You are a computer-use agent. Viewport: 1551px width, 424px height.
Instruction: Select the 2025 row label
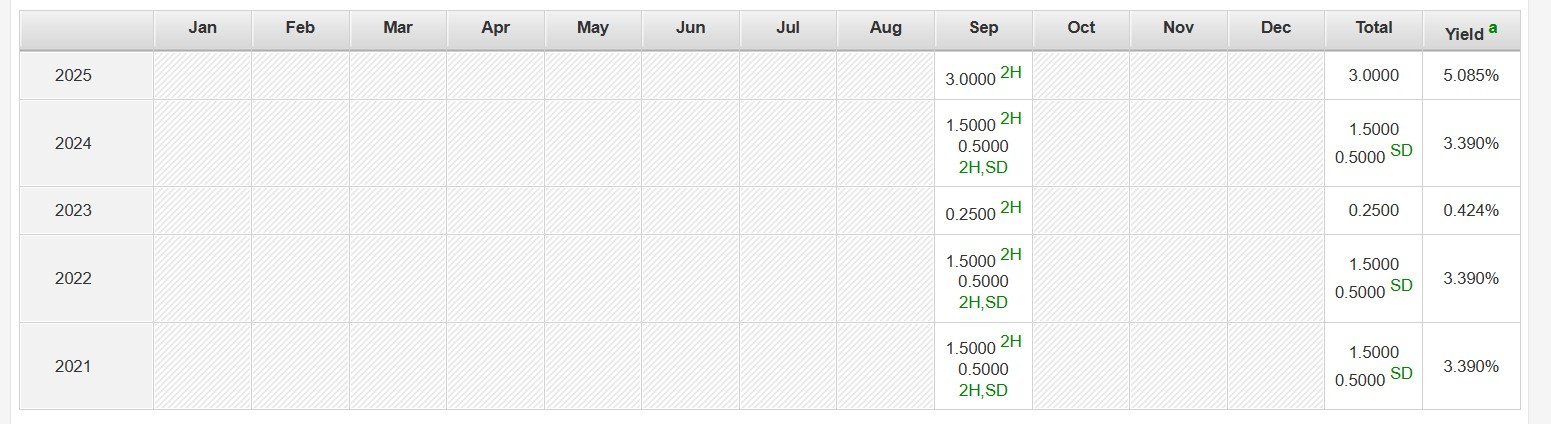pos(73,75)
